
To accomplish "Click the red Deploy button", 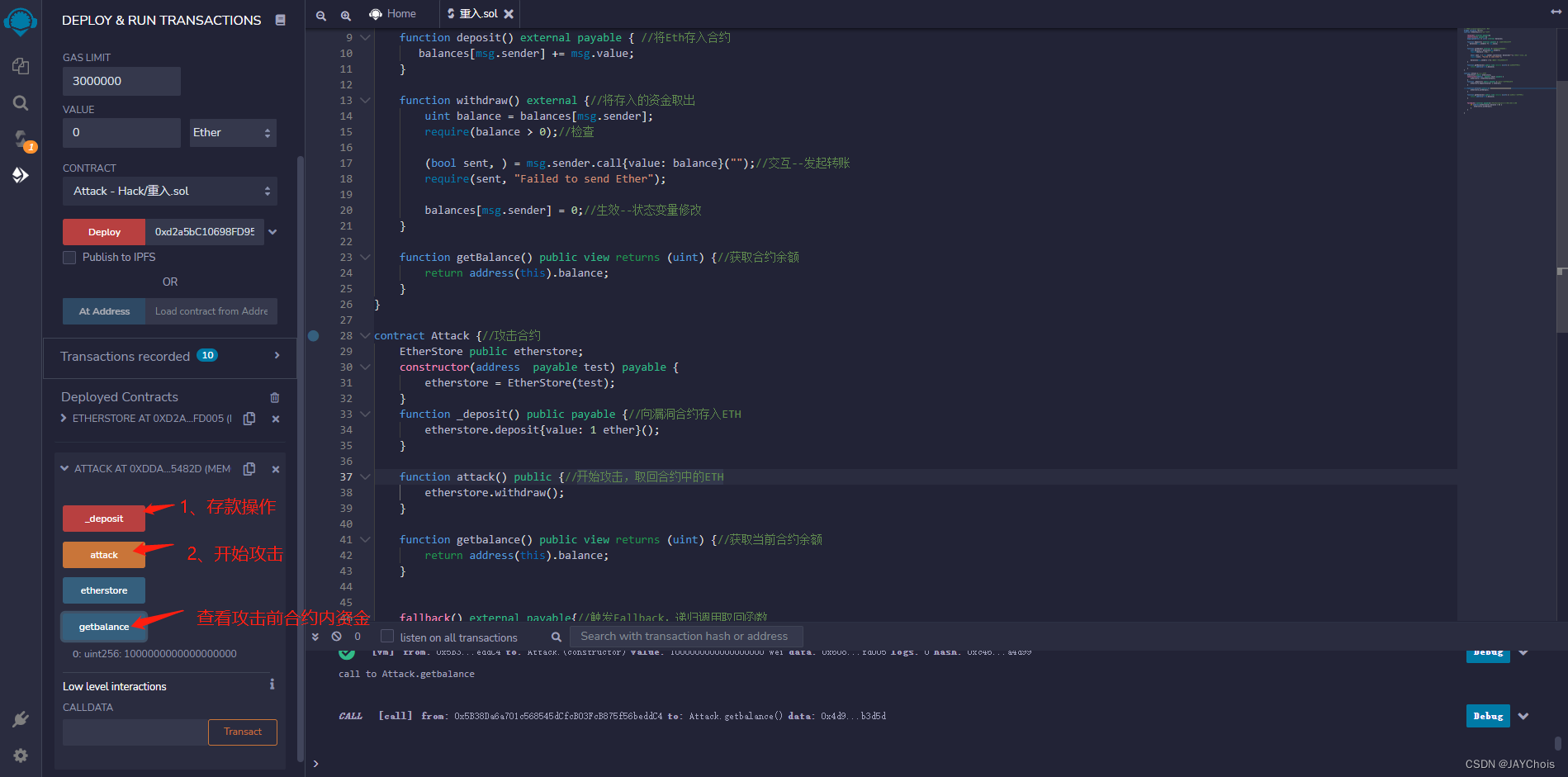I will click(104, 232).
